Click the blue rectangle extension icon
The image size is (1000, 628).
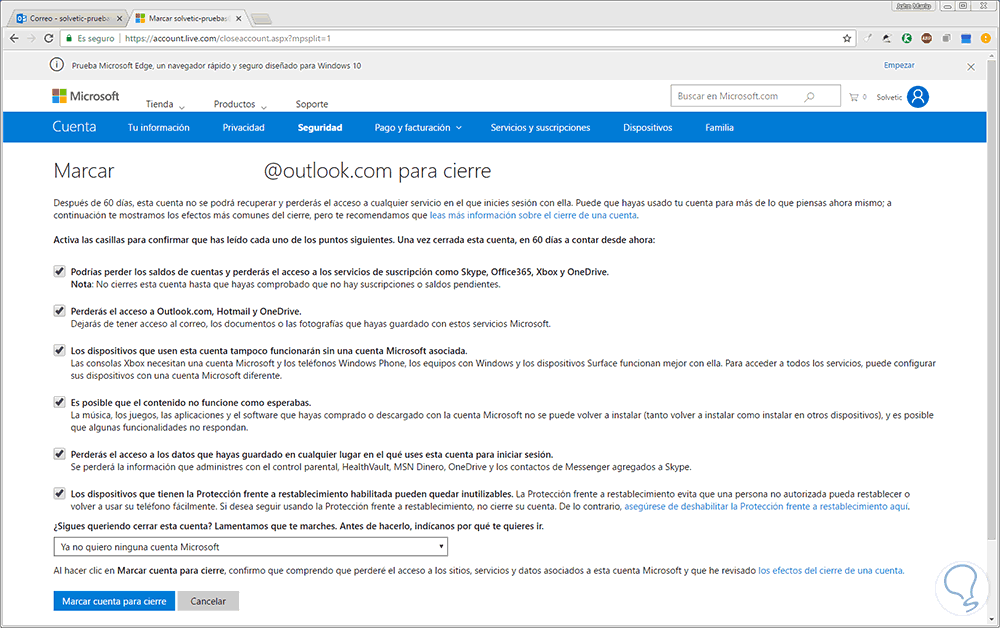pos(966,38)
